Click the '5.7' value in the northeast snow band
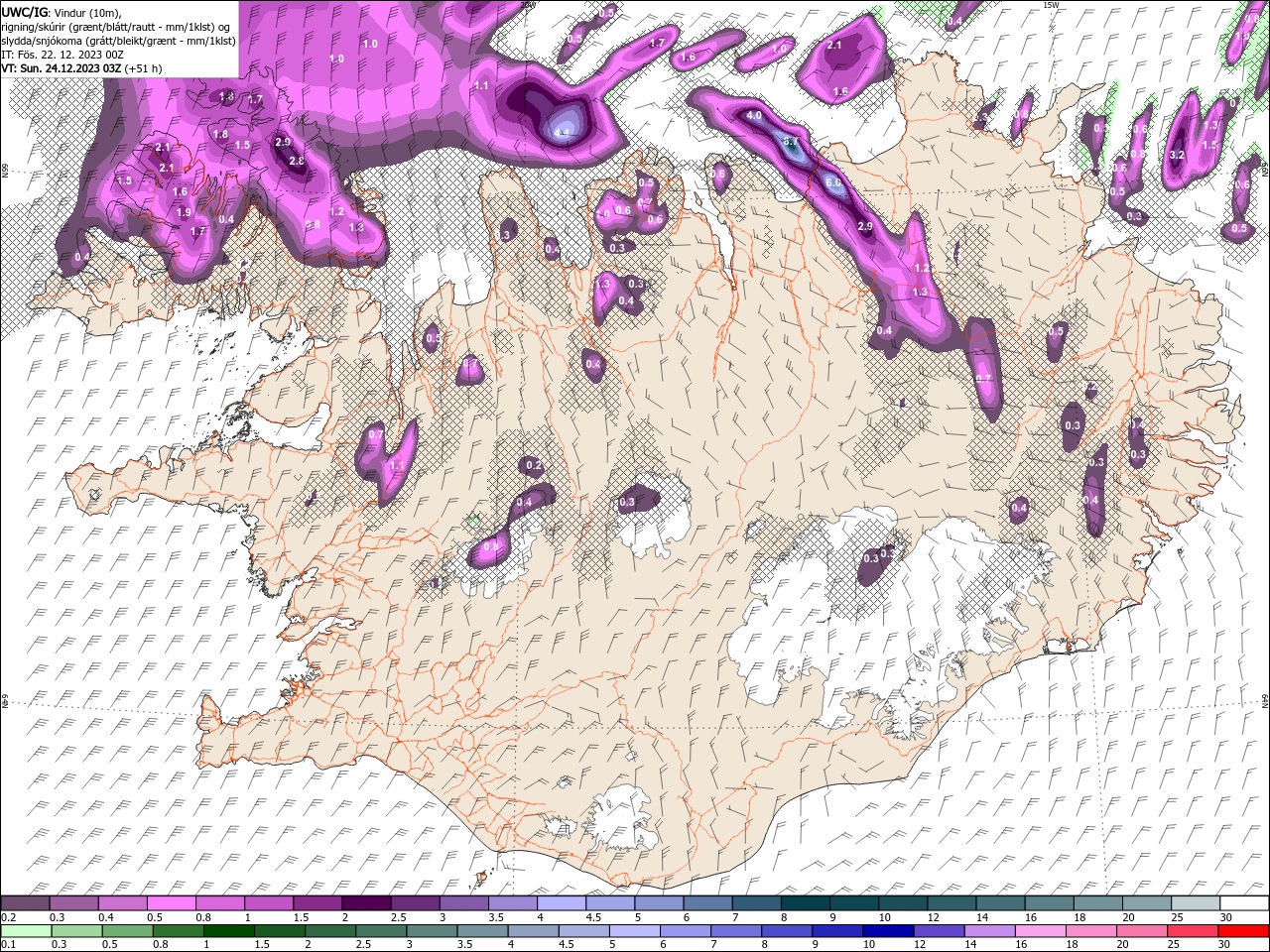The width and height of the screenshot is (1270, 952). [791, 142]
